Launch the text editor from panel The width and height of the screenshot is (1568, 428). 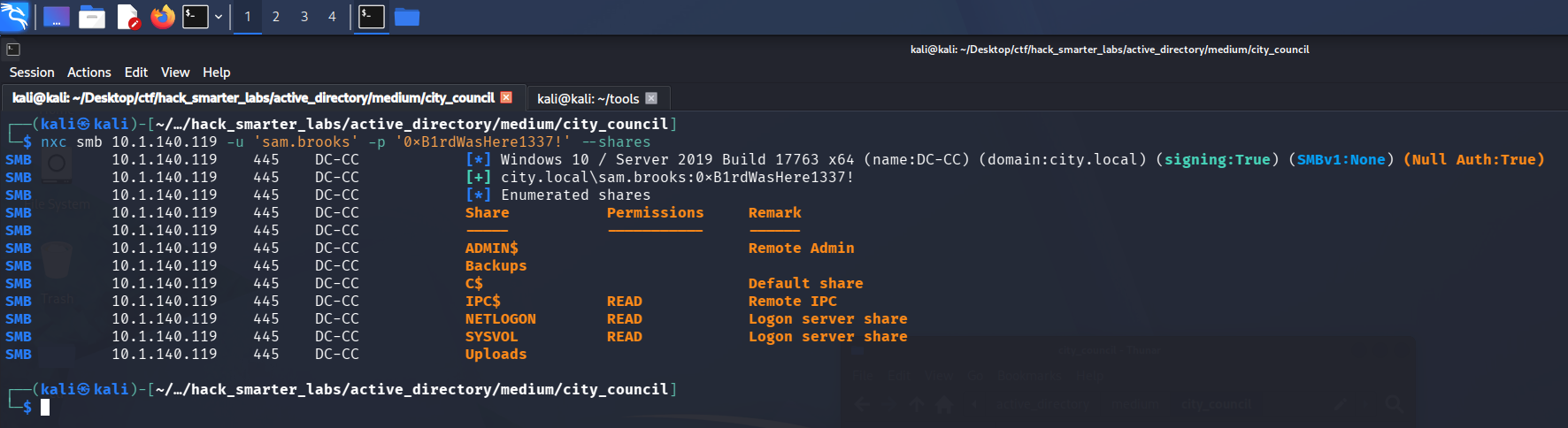pos(128,17)
